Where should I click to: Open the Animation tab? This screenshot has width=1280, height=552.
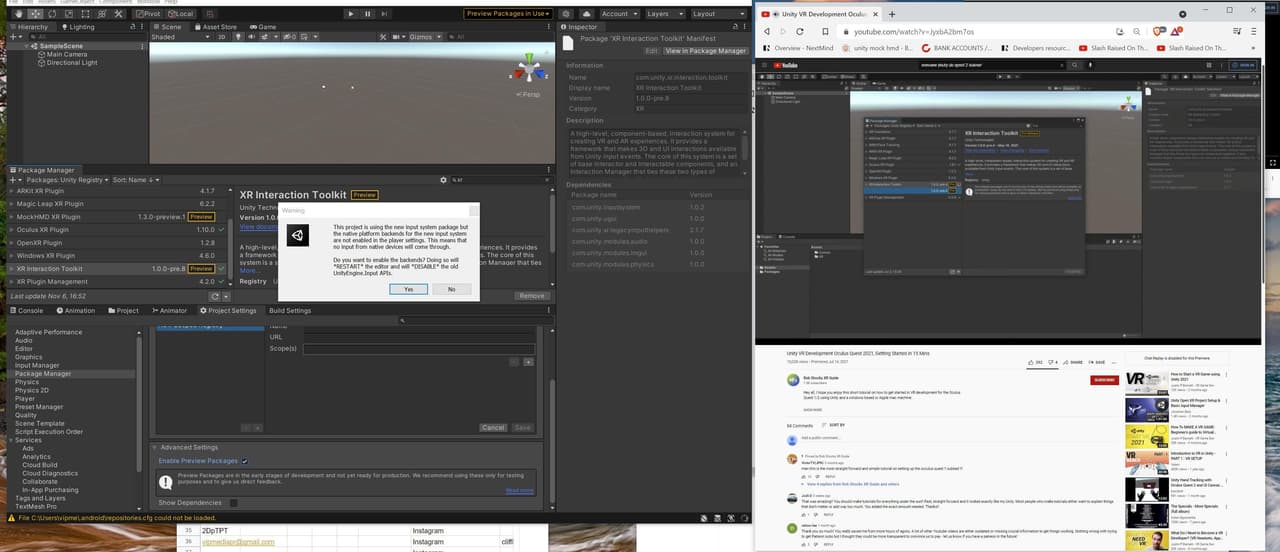(x=75, y=311)
